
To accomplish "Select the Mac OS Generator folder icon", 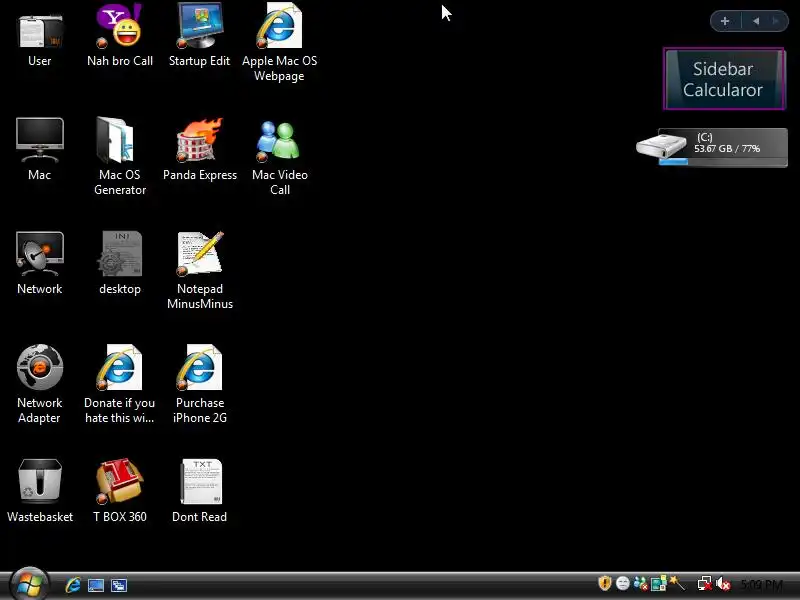I will click(119, 156).
